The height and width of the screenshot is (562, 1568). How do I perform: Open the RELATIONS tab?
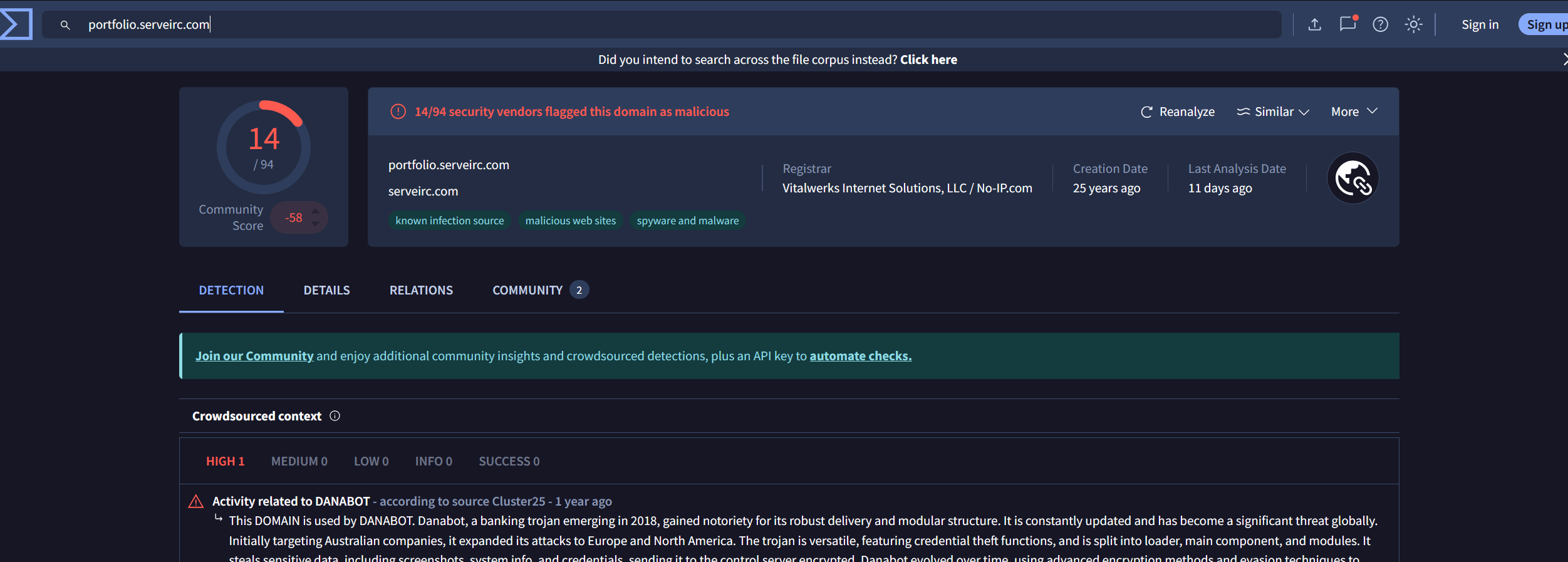click(421, 290)
